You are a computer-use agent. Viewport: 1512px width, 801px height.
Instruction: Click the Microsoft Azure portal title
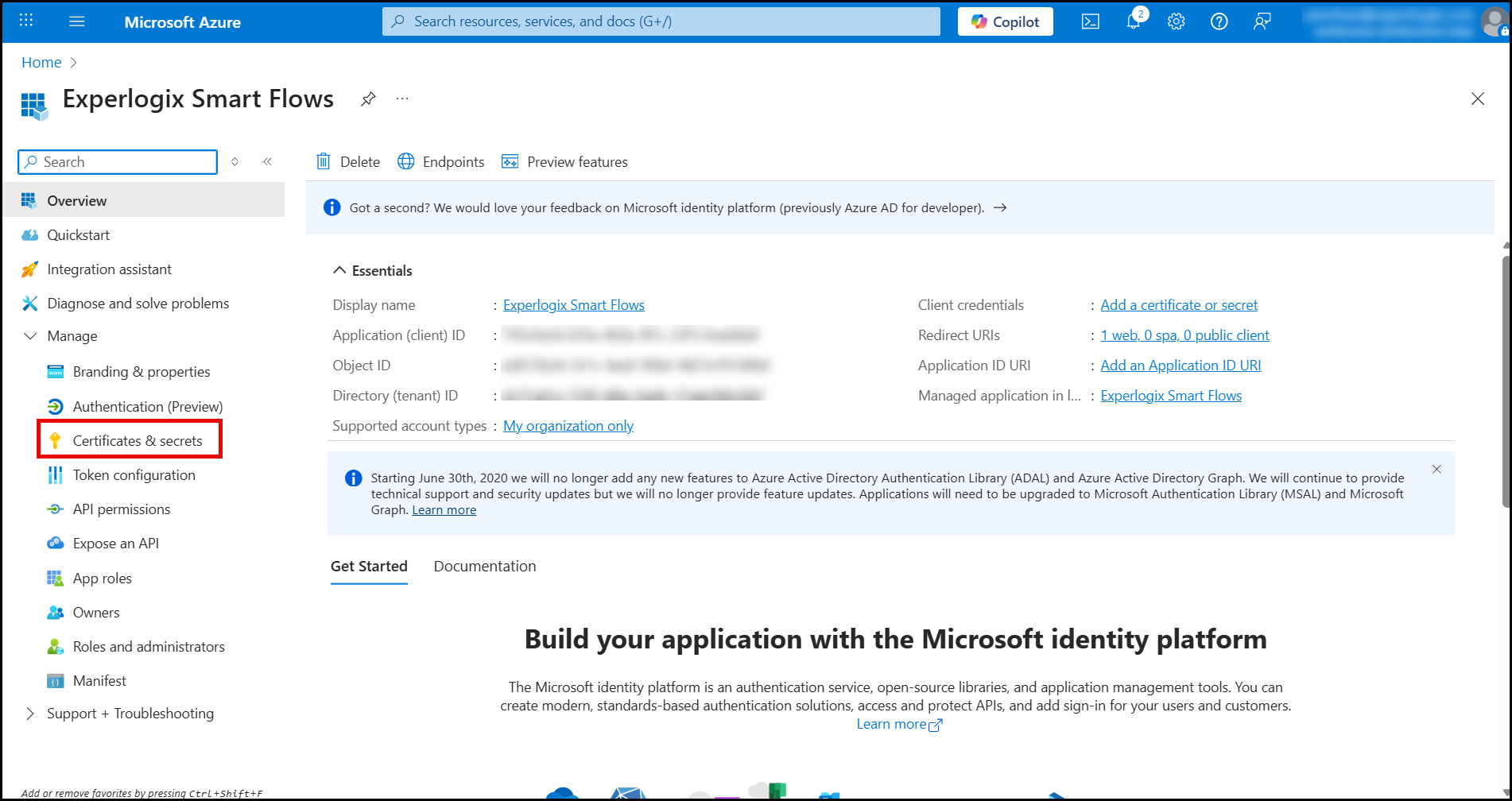tap(183, 22)
